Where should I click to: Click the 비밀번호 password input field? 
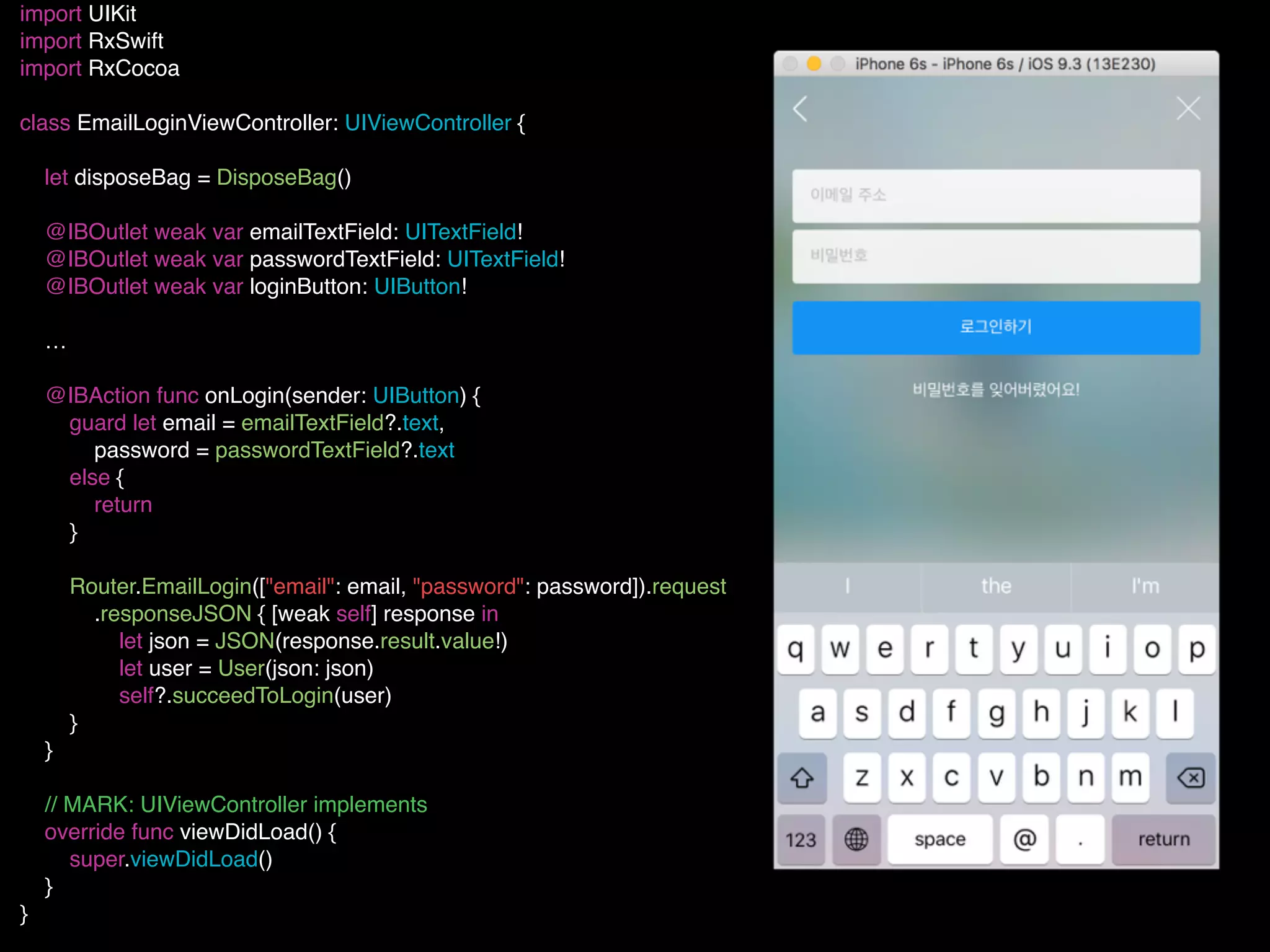pyautogui.click(x=995, y=256)
